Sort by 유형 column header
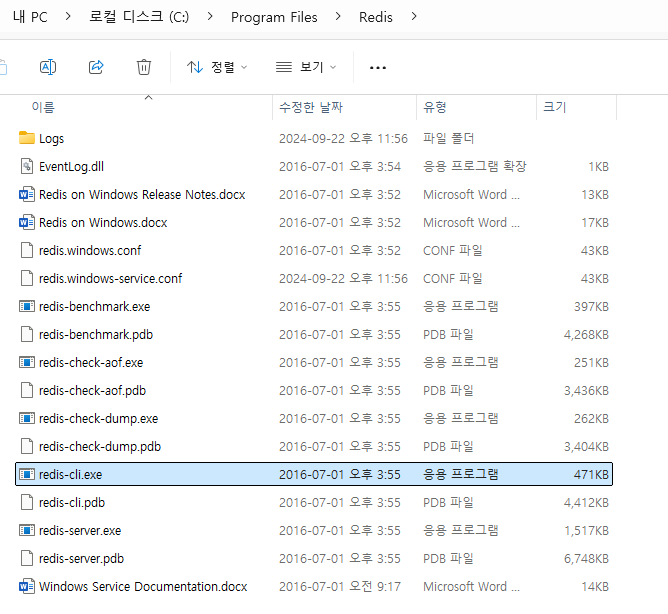 pos(435,107)
